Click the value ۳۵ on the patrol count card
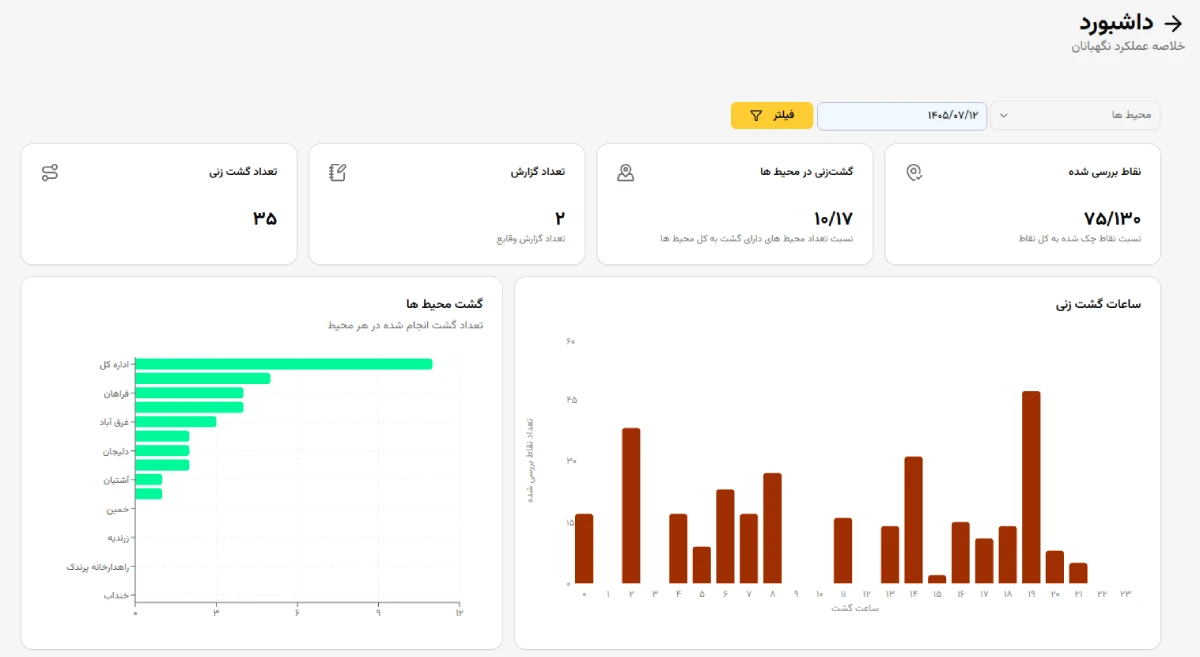The height and width of the screenshot is (657, 1200). [265, 218]
